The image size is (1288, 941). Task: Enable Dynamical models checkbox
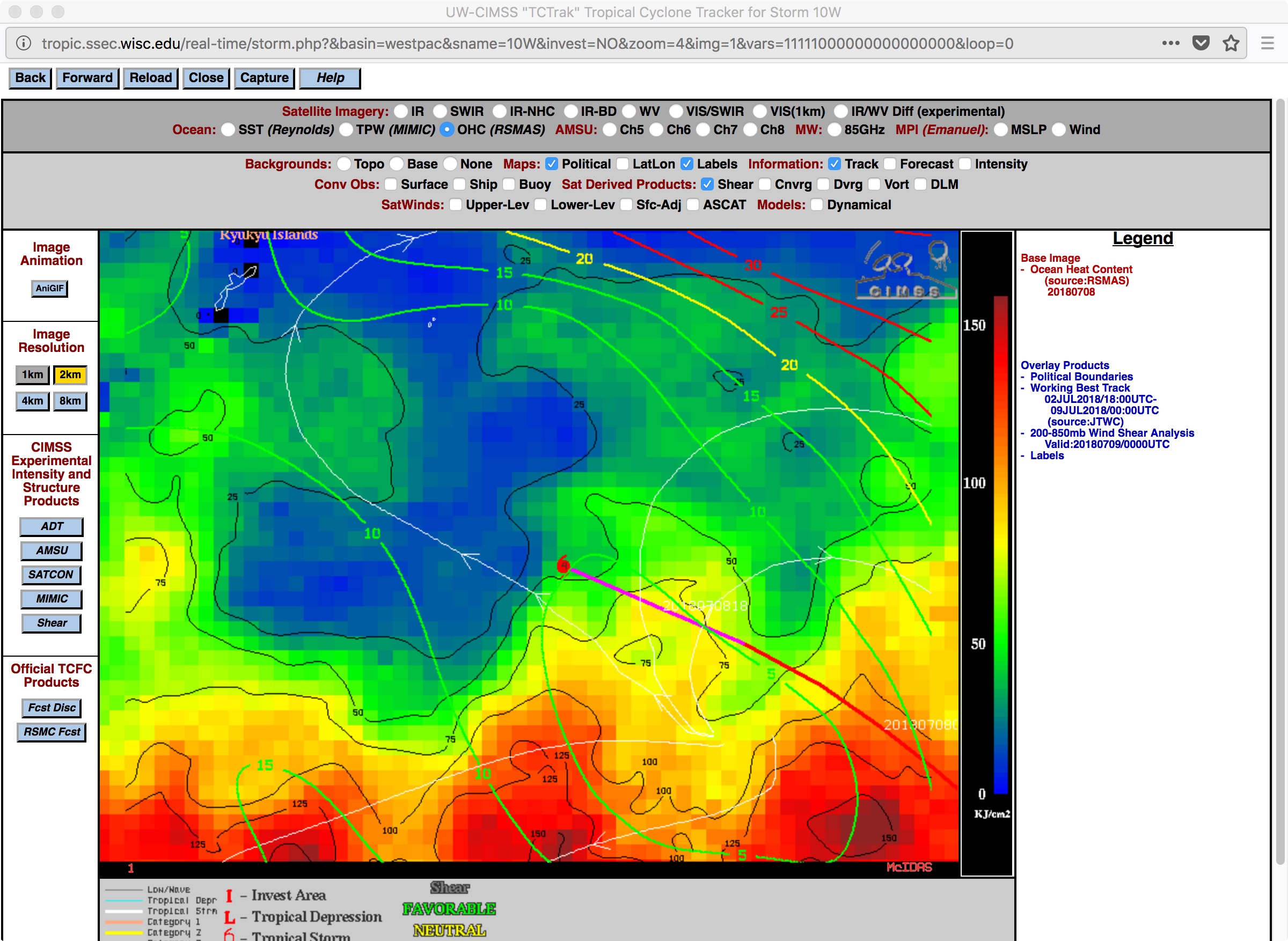pos(817,205)
